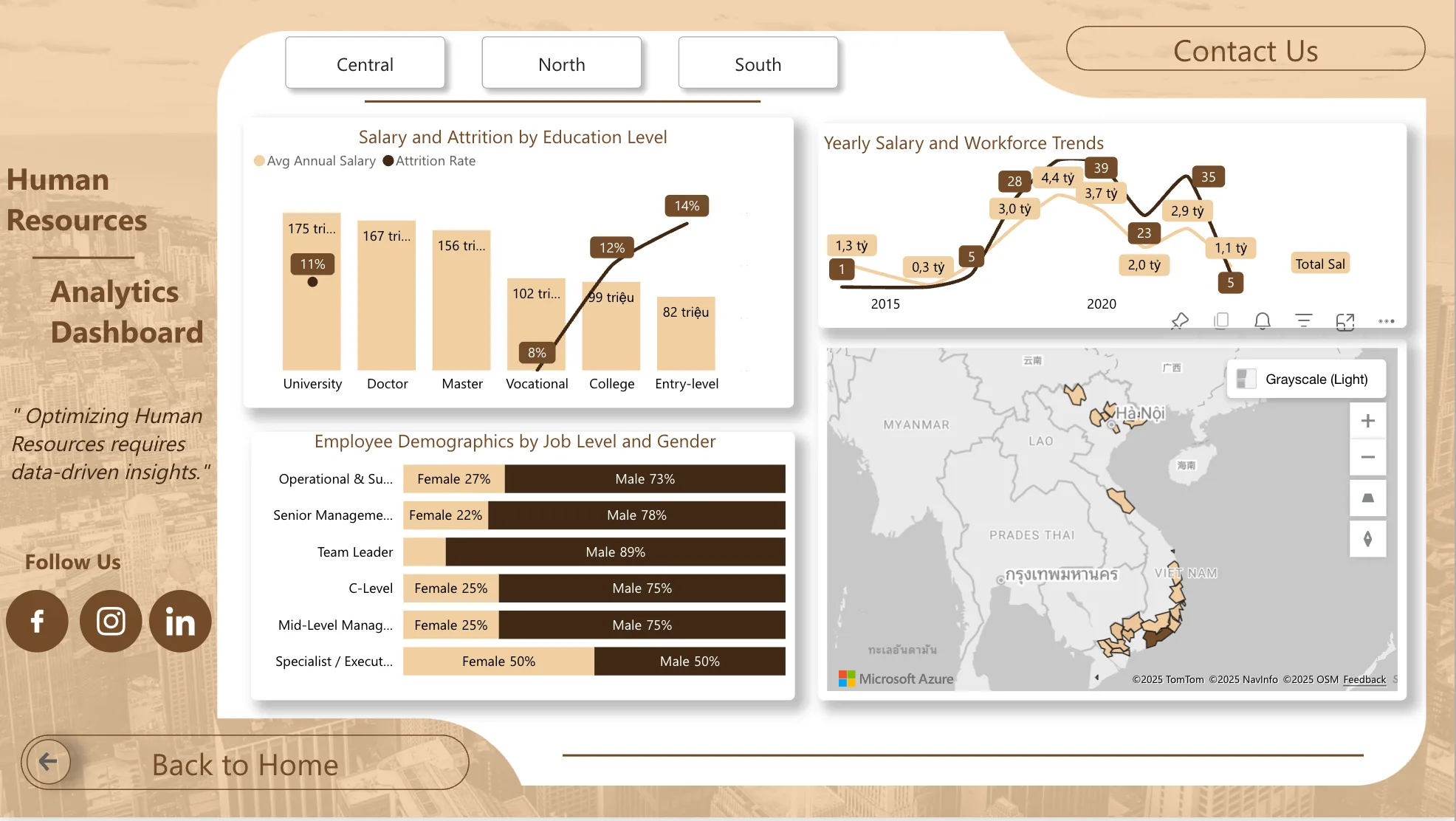Click the Back to Home arrow

click(47, 761)
